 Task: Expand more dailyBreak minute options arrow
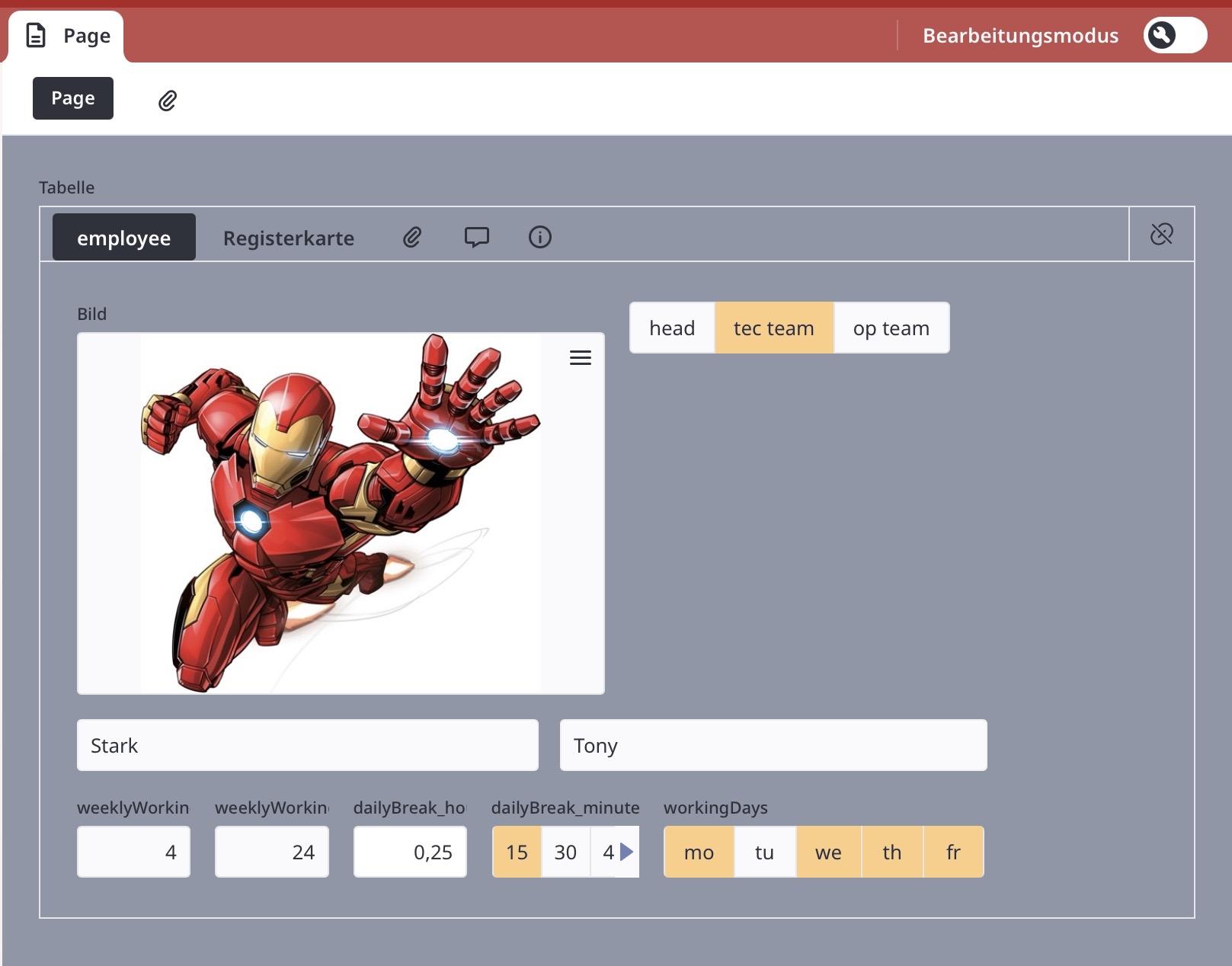[627, 852]
